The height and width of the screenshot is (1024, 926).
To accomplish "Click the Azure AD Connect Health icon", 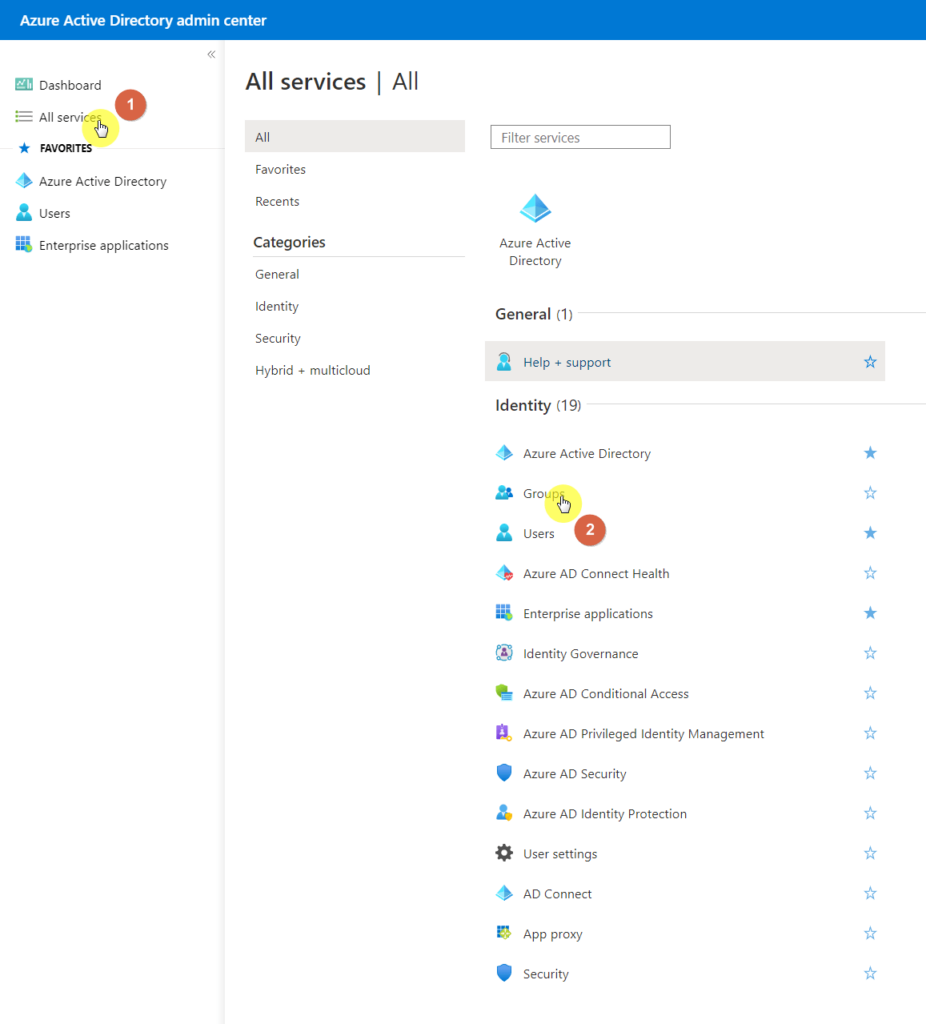I will click(504, 573).
